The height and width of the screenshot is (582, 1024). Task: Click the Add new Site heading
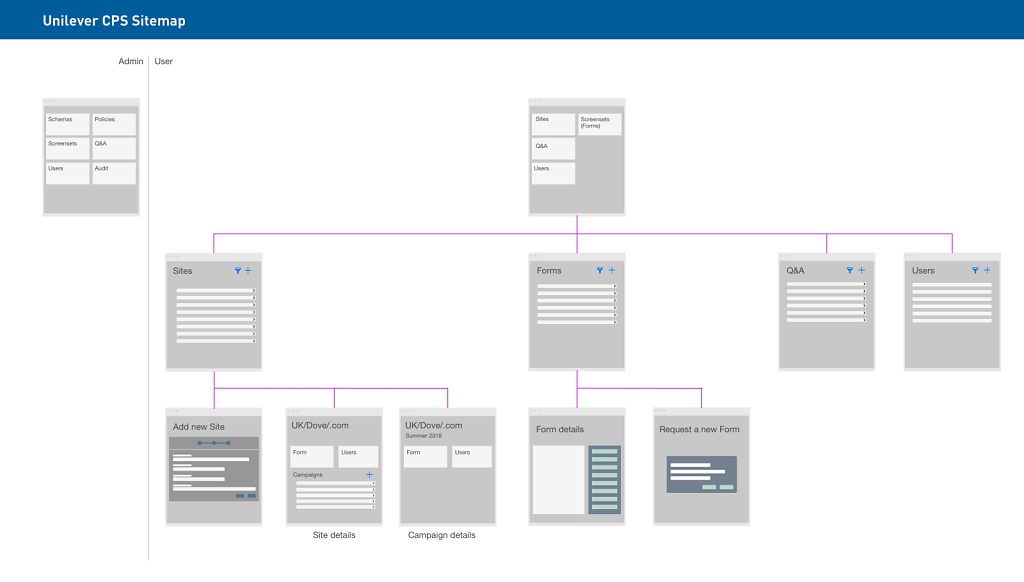[x=199, y=427]
